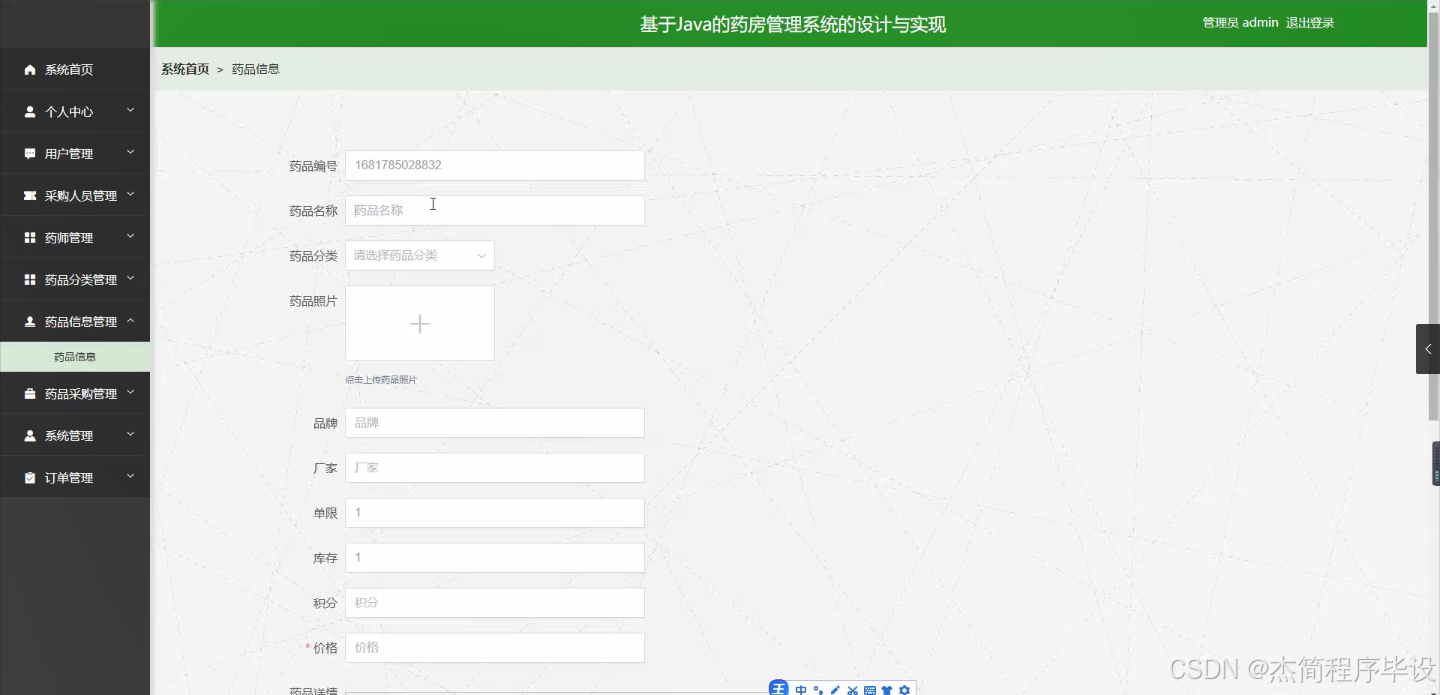Click the 个人中心 user icon in sidebar
The image size is (1440, 695).
[x=28, y=110]
